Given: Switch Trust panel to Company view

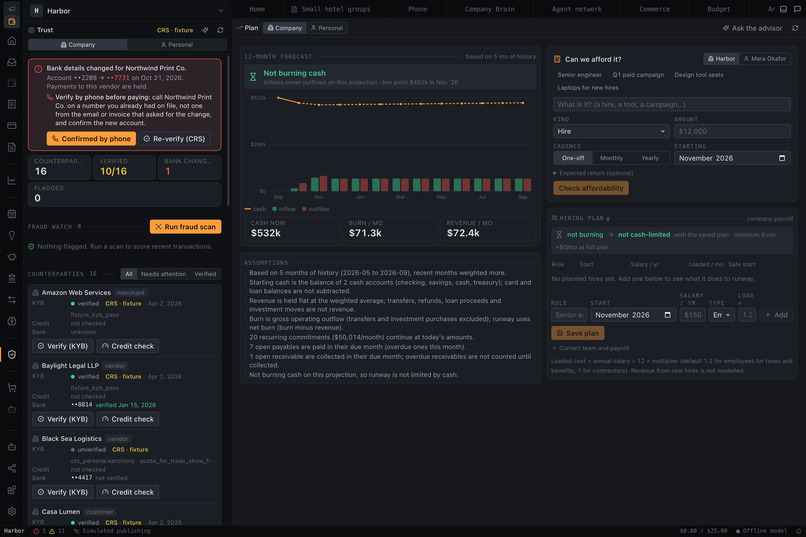Looking at the screenshot, I should point(78,45).
